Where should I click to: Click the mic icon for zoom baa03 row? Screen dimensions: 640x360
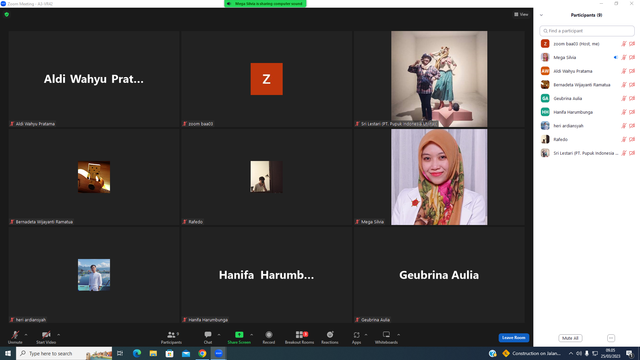coord(624,44)
